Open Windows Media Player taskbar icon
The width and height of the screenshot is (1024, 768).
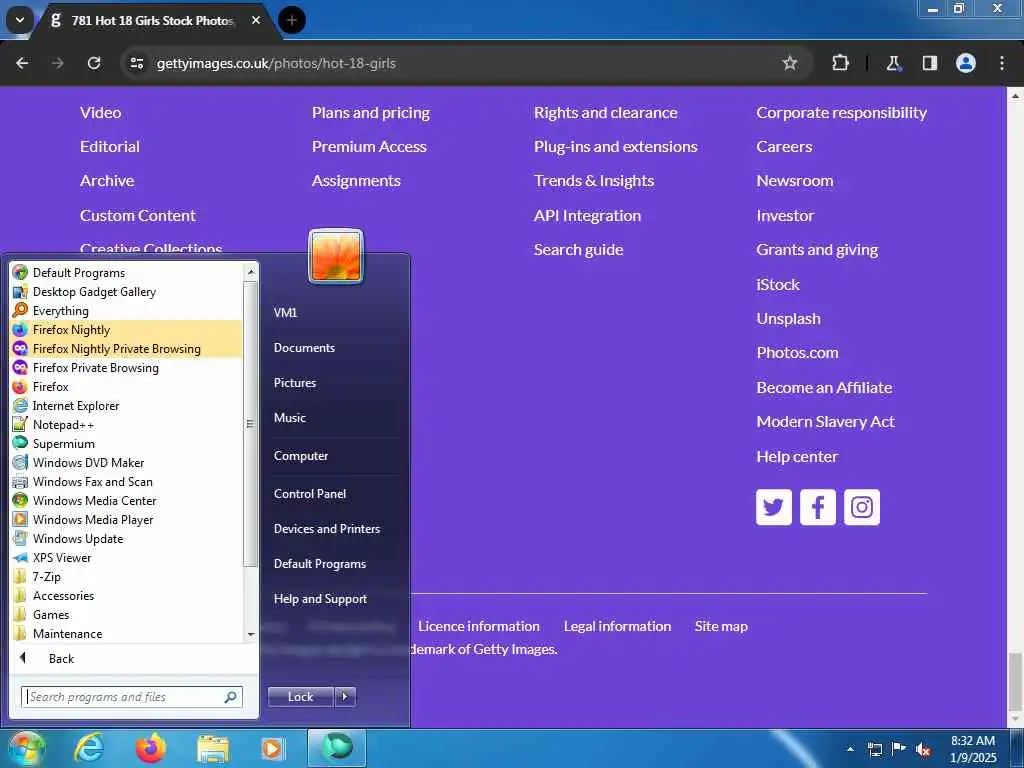pyautogui.click(x=272, y=748)
